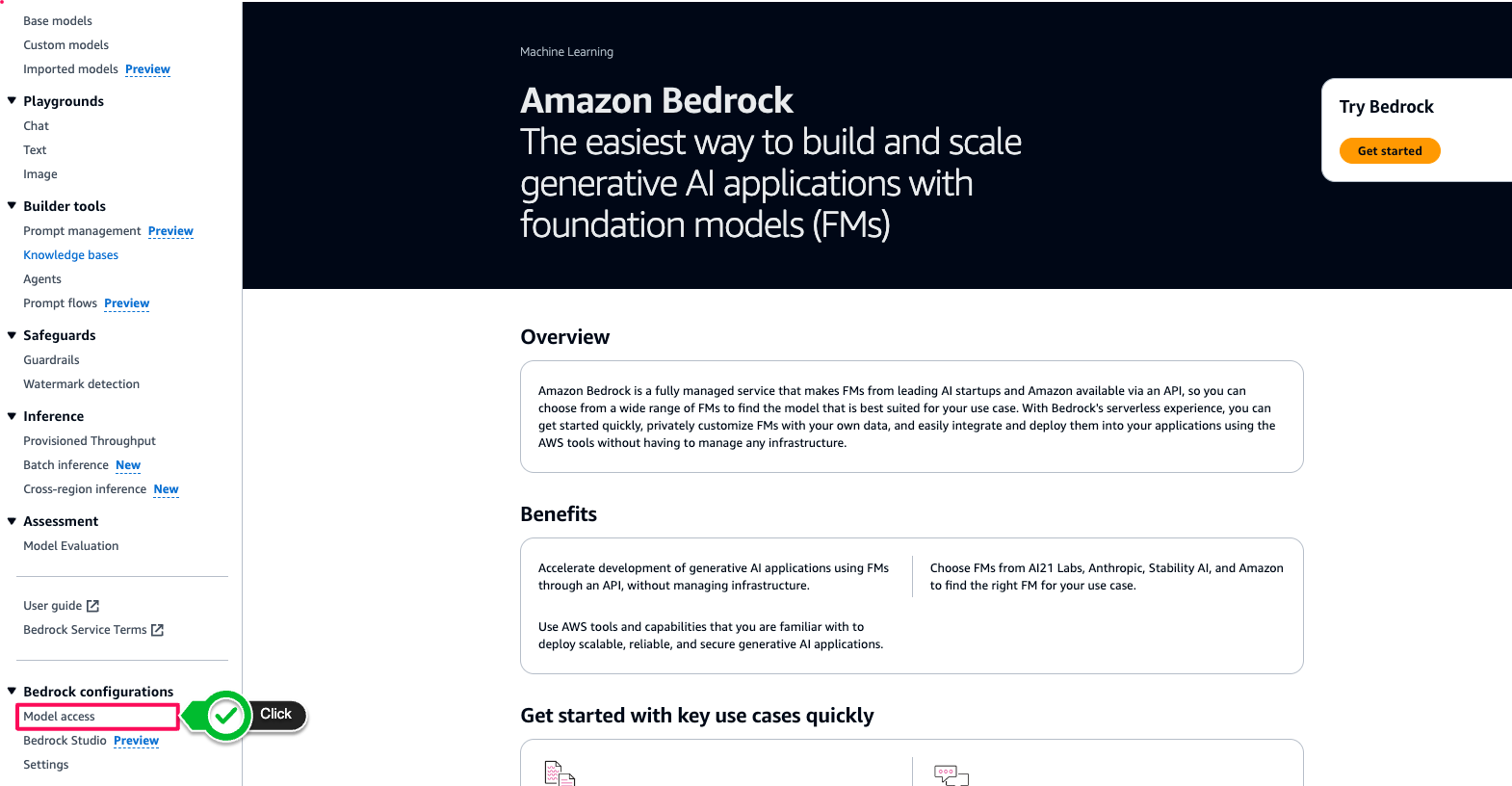
Task: Collapse the Playgrounds section
Action: coord(12,100)
